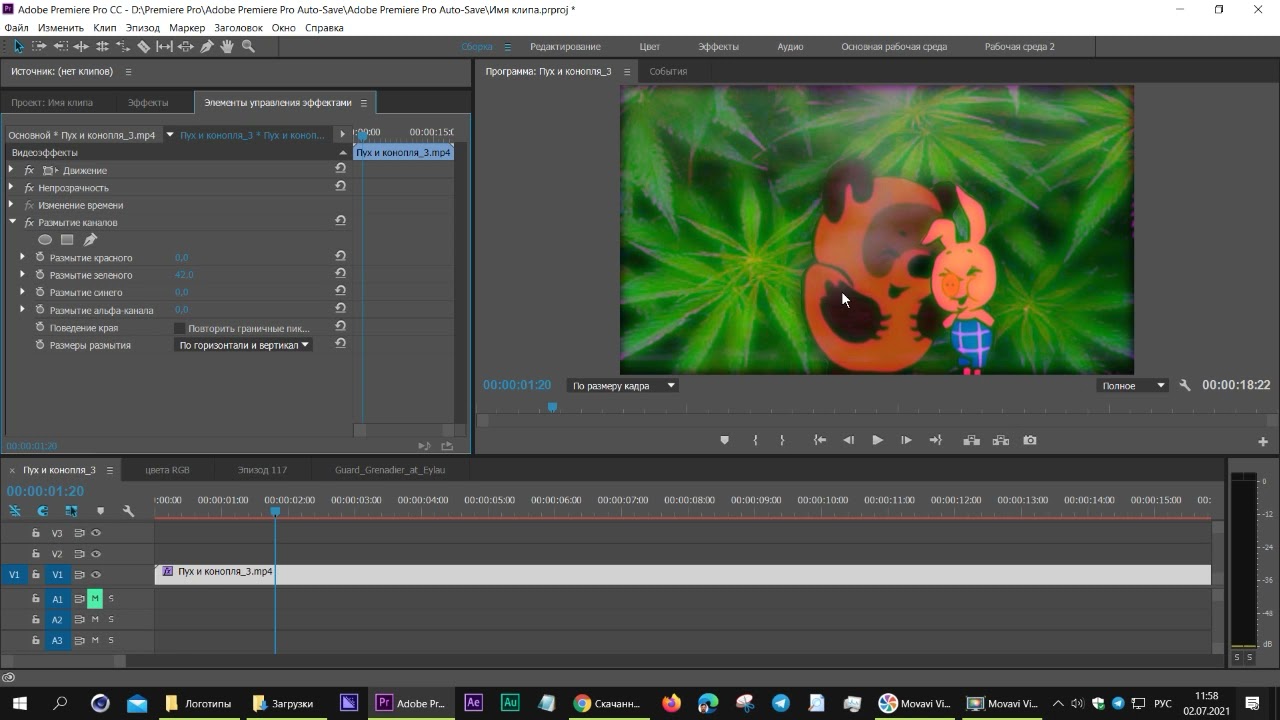Open the button editor plus icon
Screen dimensions: 1280x720
point(1263,441)
